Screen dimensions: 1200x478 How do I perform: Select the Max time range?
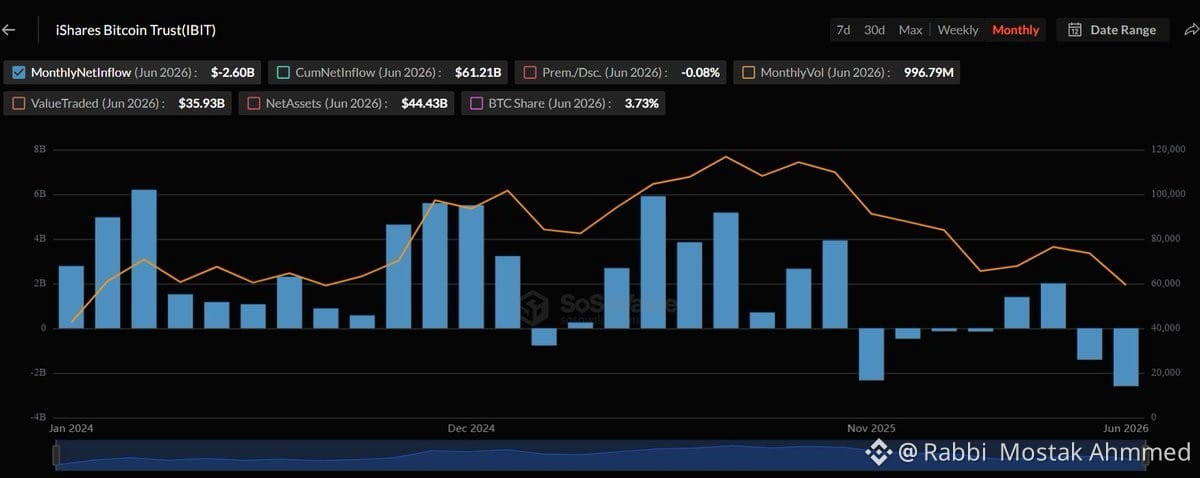tap(910, 30)
